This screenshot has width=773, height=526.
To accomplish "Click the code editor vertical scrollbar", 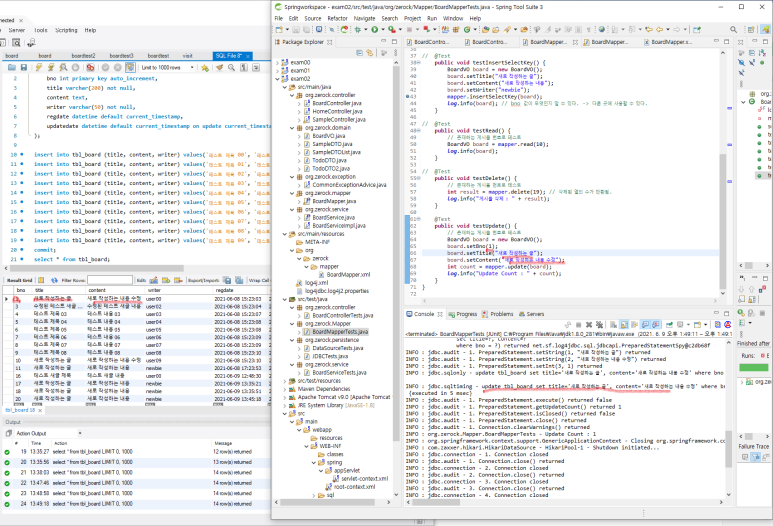I will click(723, 220).
